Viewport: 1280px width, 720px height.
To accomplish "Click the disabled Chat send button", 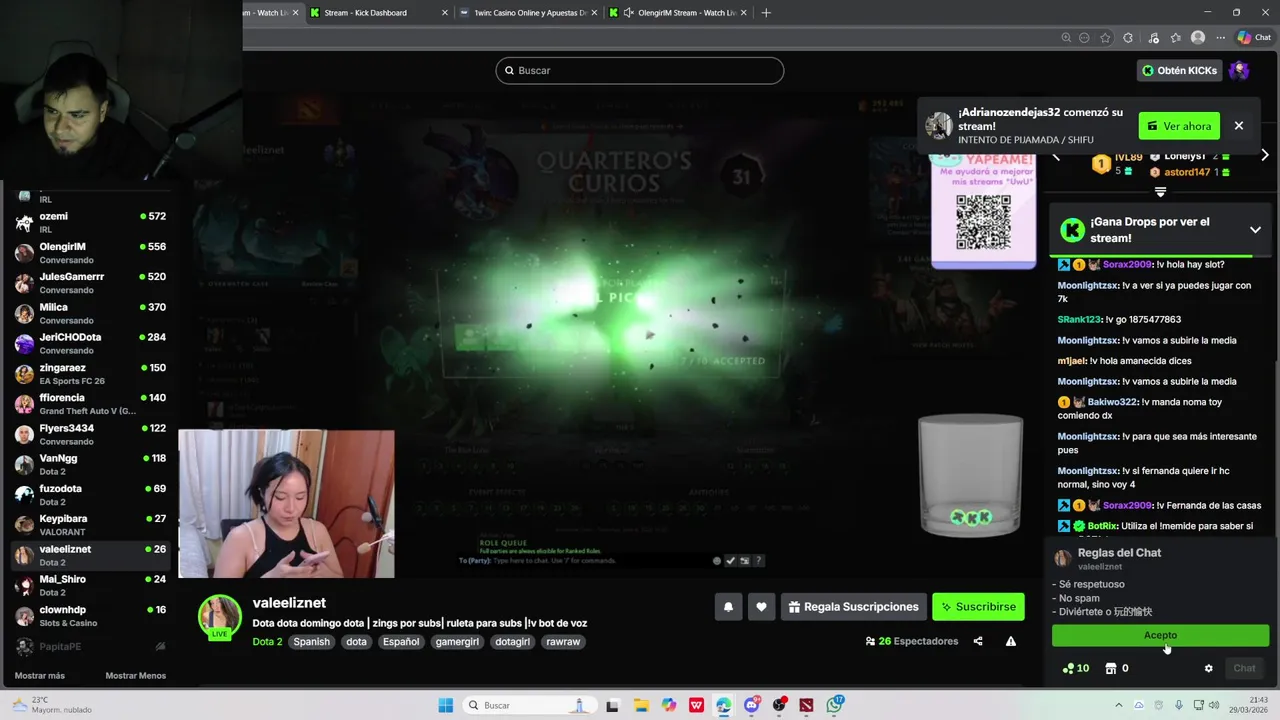I will (1244, 668).
